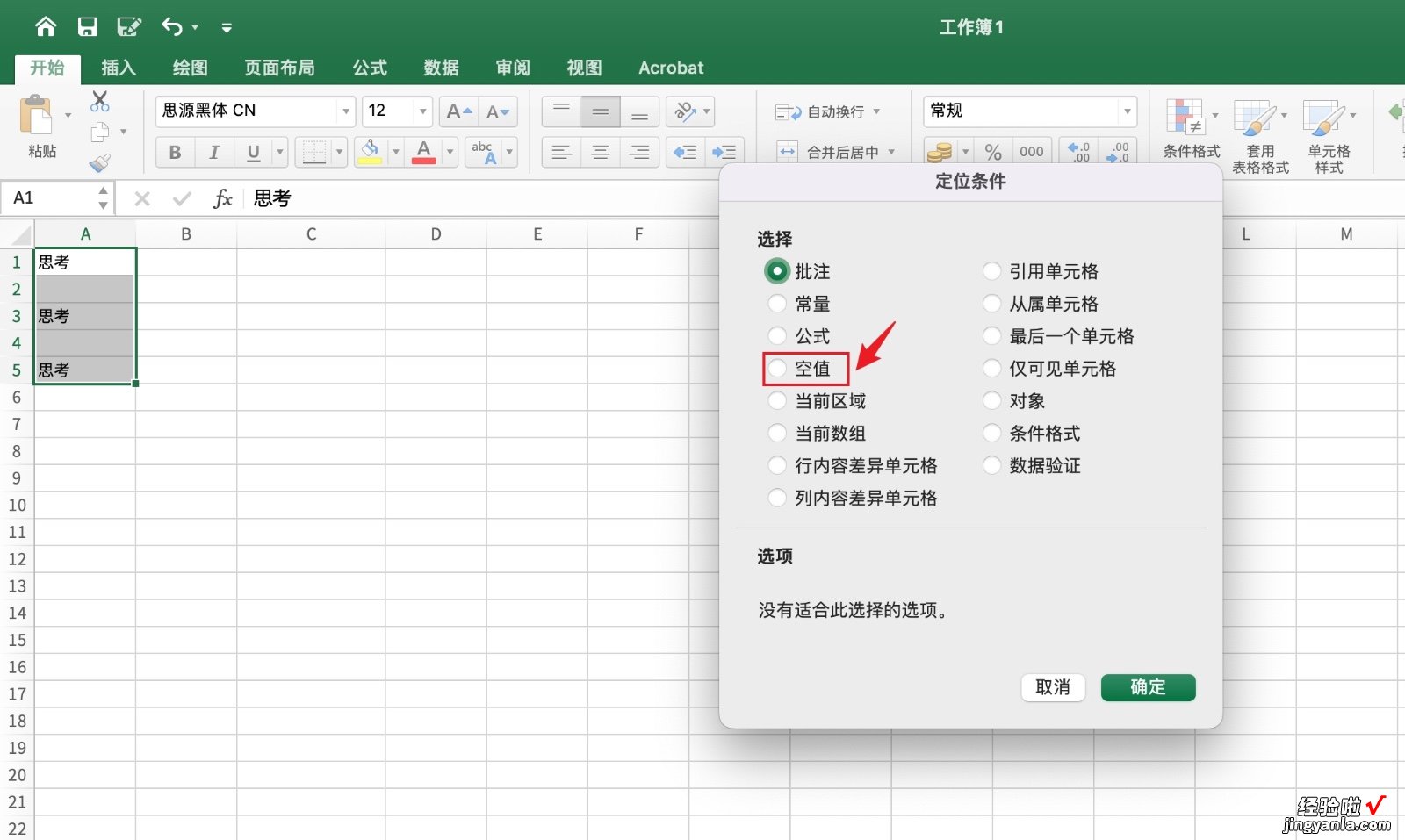Open Conditional Formatting menu
The image size is (1405, 840).
click(1192, 128)
